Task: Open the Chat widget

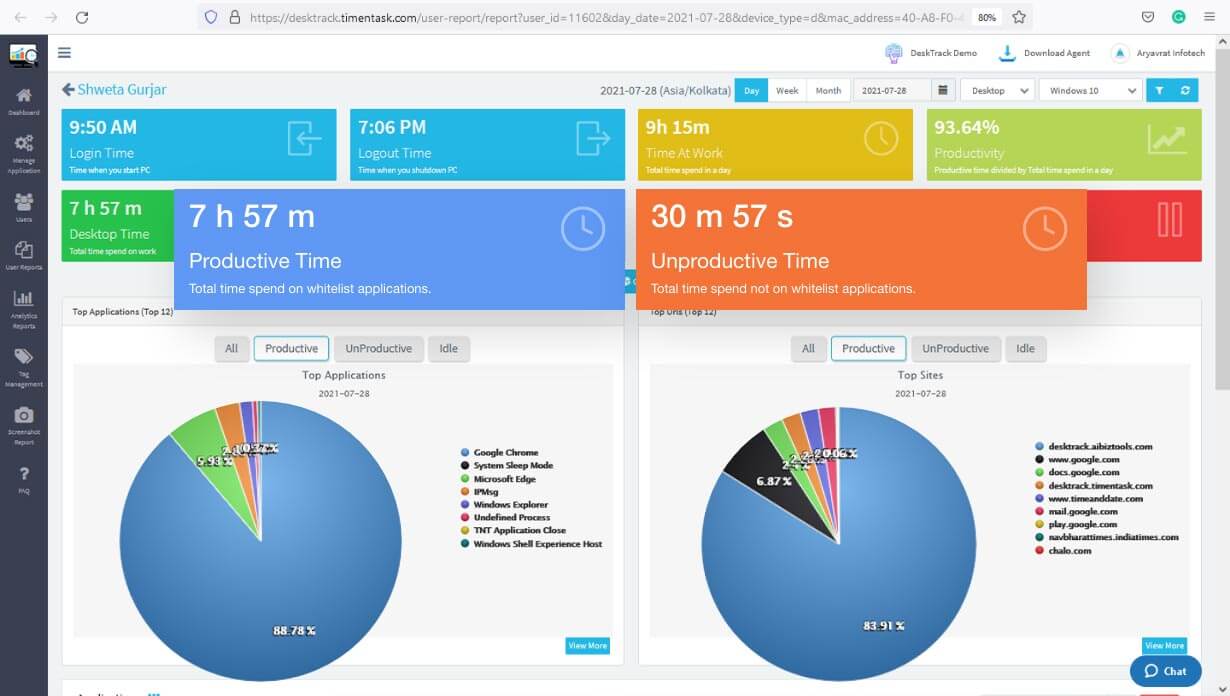Action: (1165, 671)
